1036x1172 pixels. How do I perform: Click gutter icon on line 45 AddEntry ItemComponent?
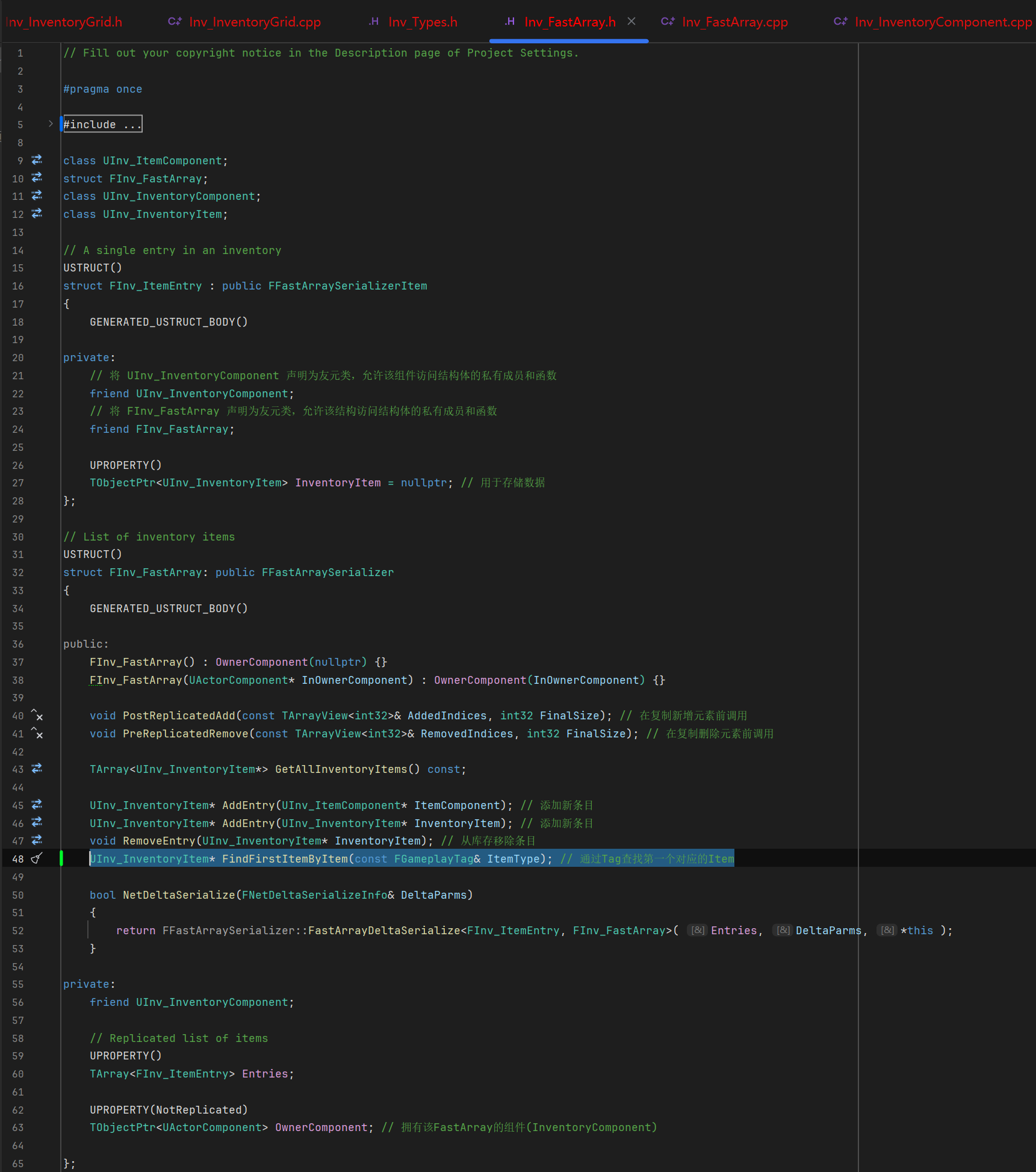[37, 805]
